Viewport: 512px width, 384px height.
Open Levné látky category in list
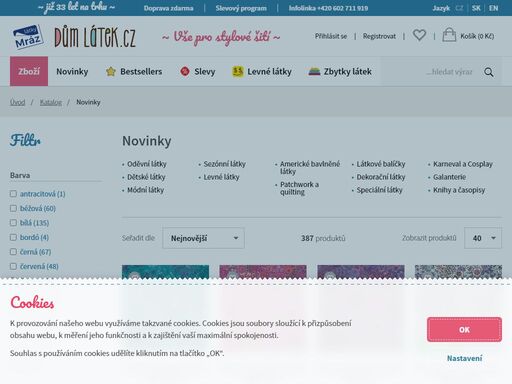tap(221, 177)
